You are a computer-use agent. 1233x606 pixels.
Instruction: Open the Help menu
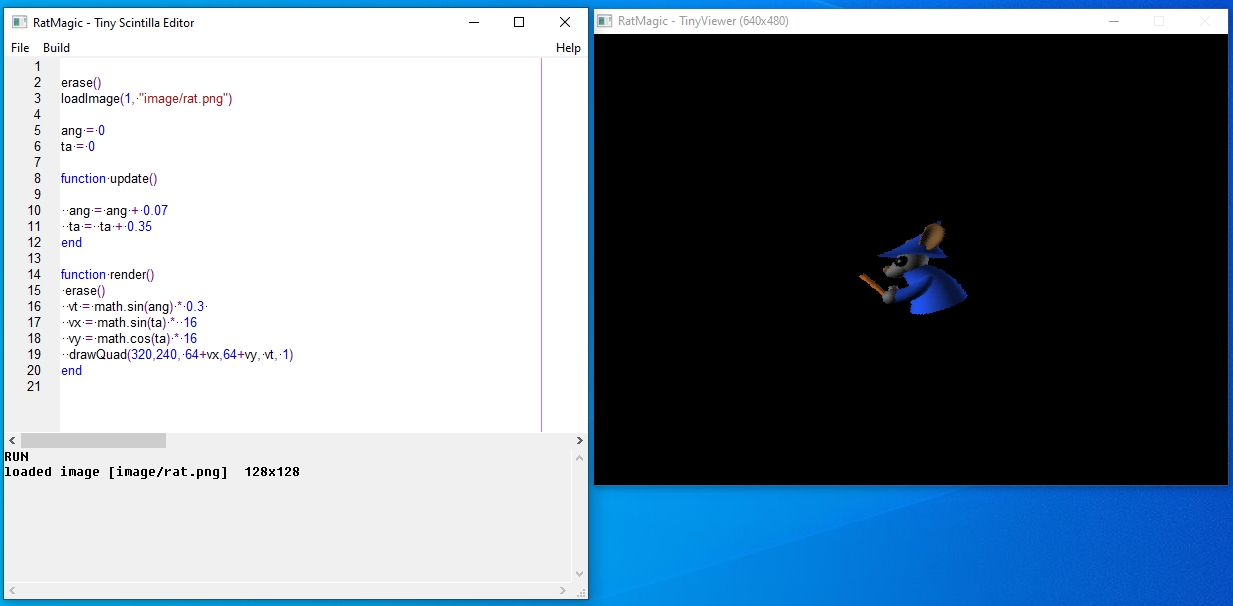click(568, 48)
